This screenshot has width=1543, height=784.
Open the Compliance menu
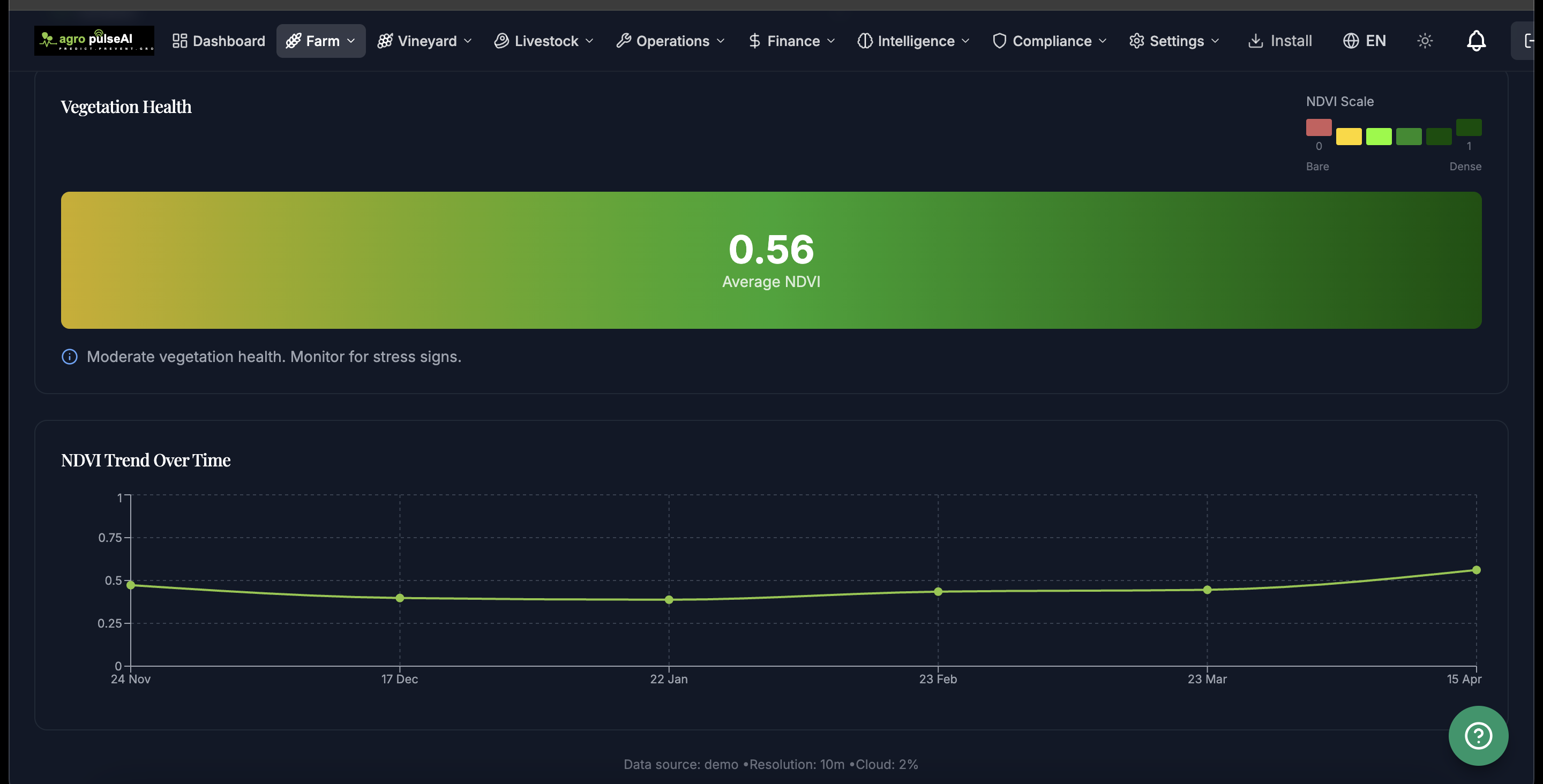point(1050,41)
